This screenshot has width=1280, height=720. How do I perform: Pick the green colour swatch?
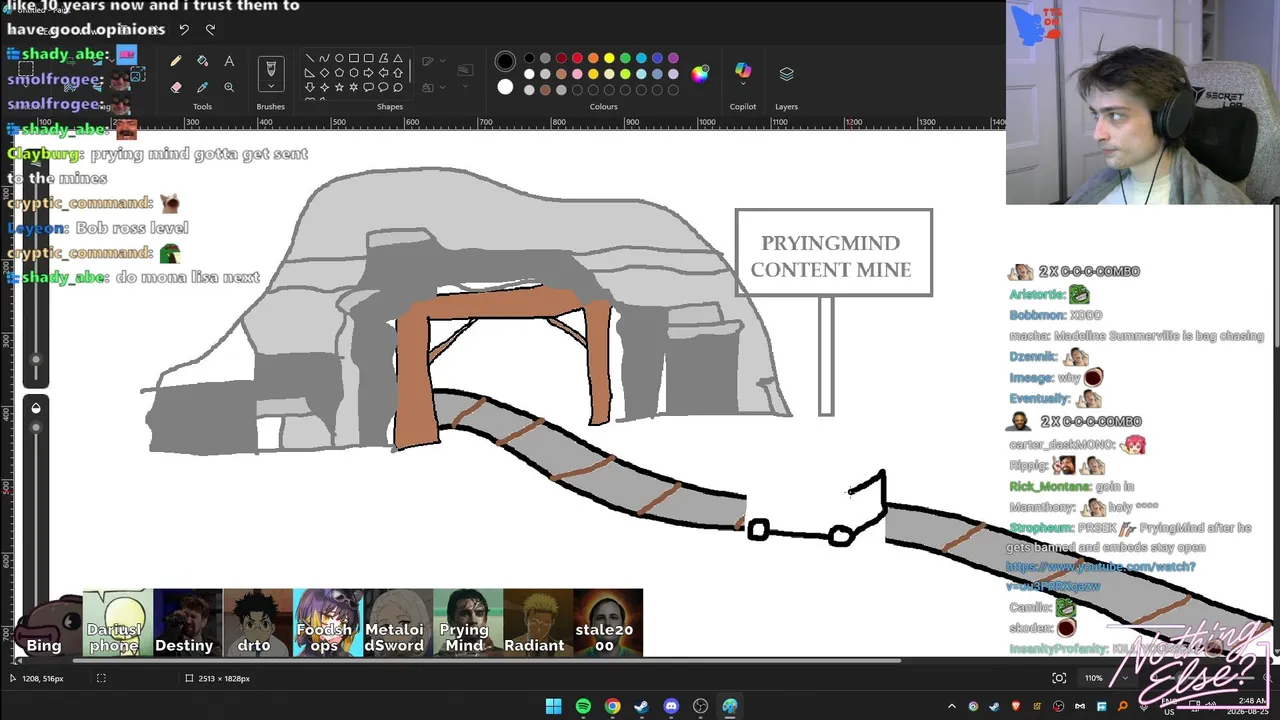(x=625, y=58)
